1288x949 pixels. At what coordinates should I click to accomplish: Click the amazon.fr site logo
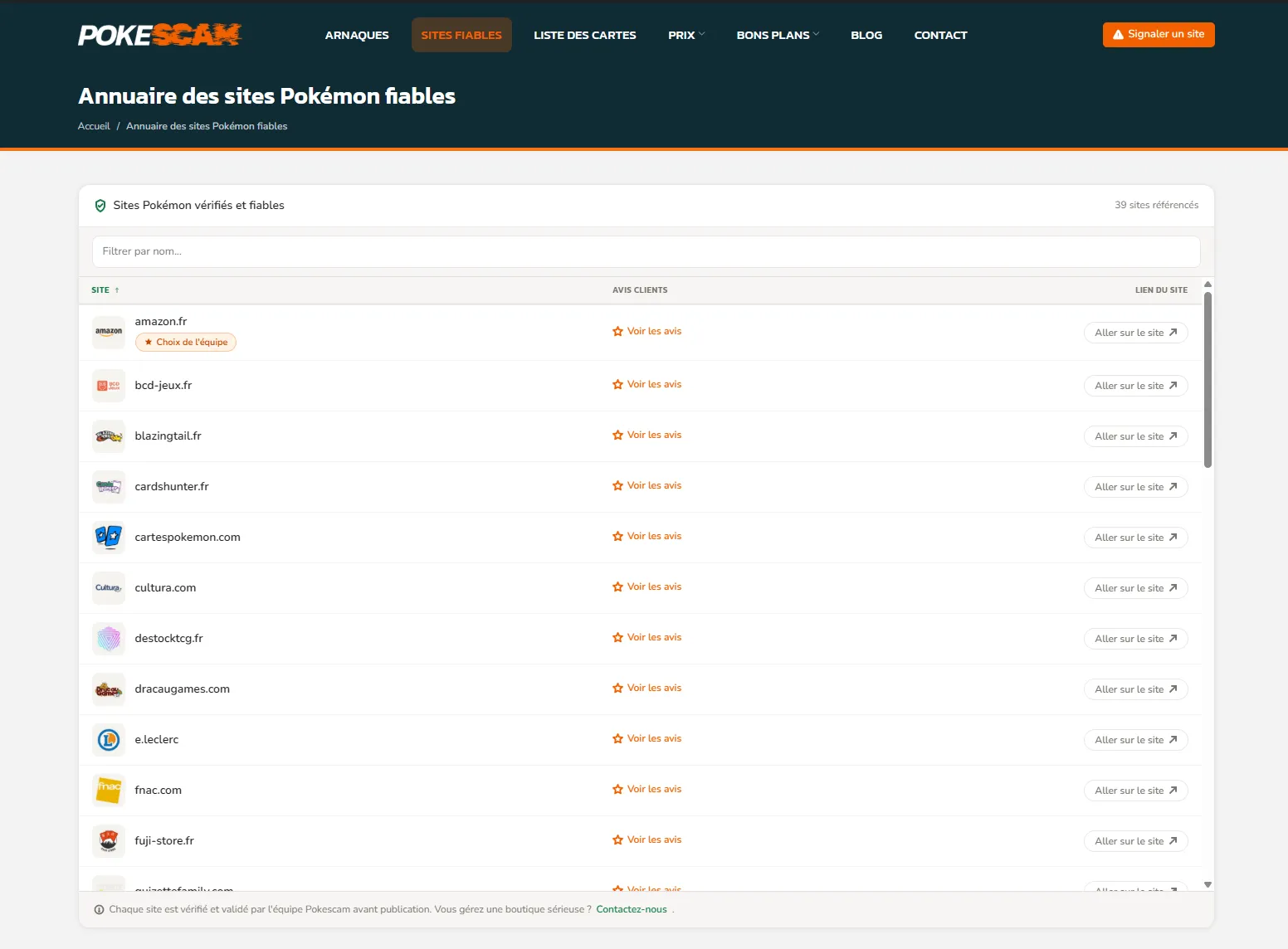(109, 333)
